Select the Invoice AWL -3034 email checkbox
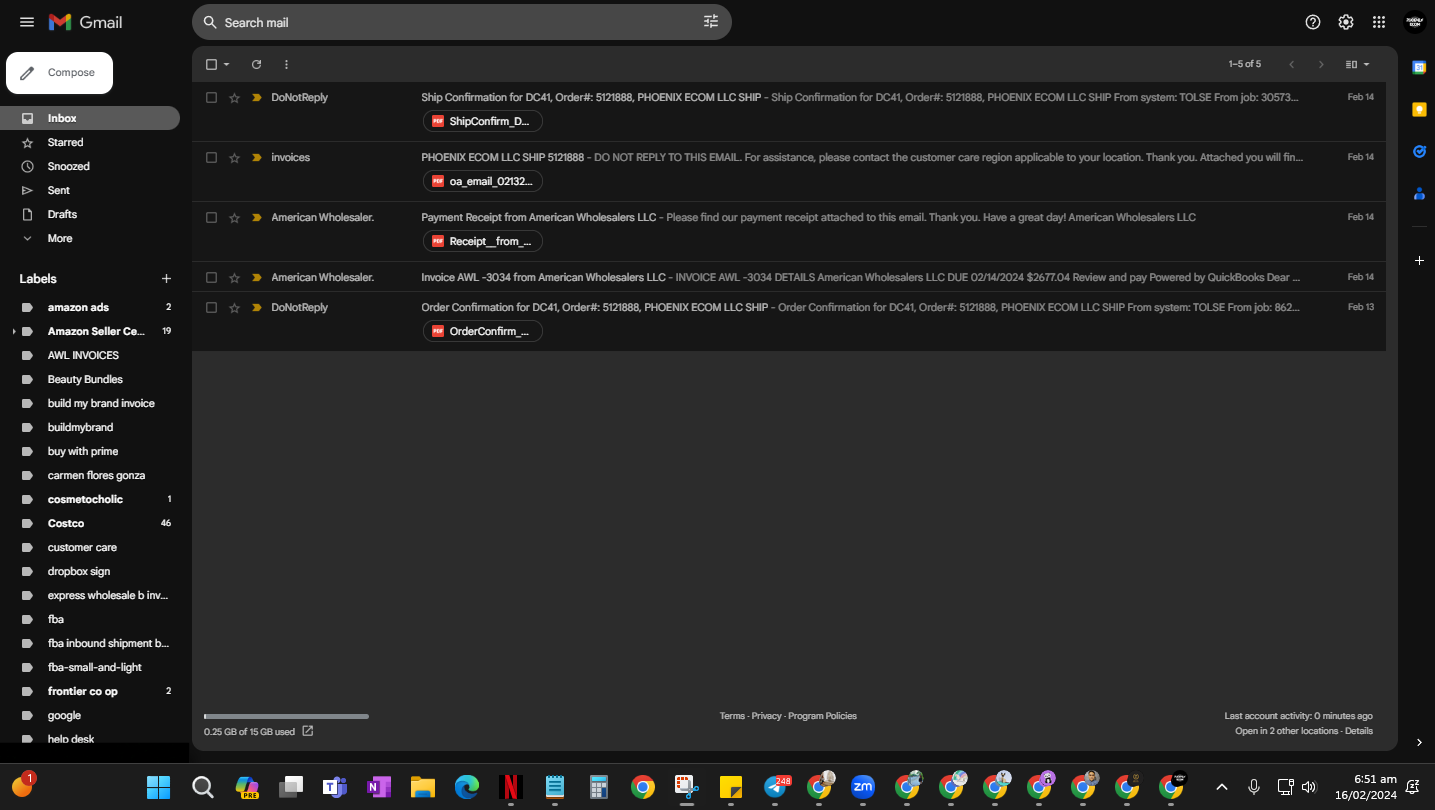 click(x=211, y=278)
